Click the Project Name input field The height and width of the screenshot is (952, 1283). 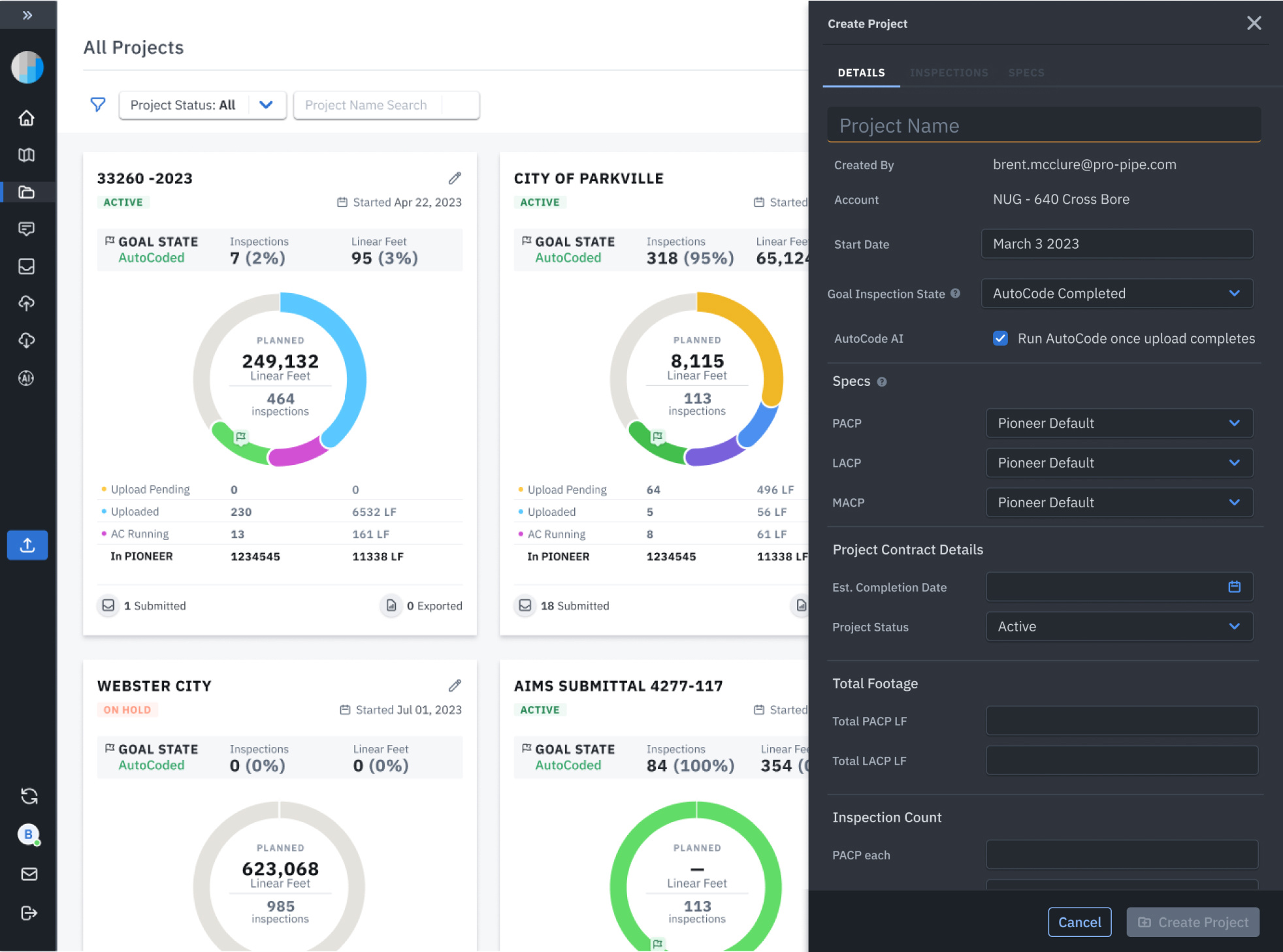[1044, 125]
